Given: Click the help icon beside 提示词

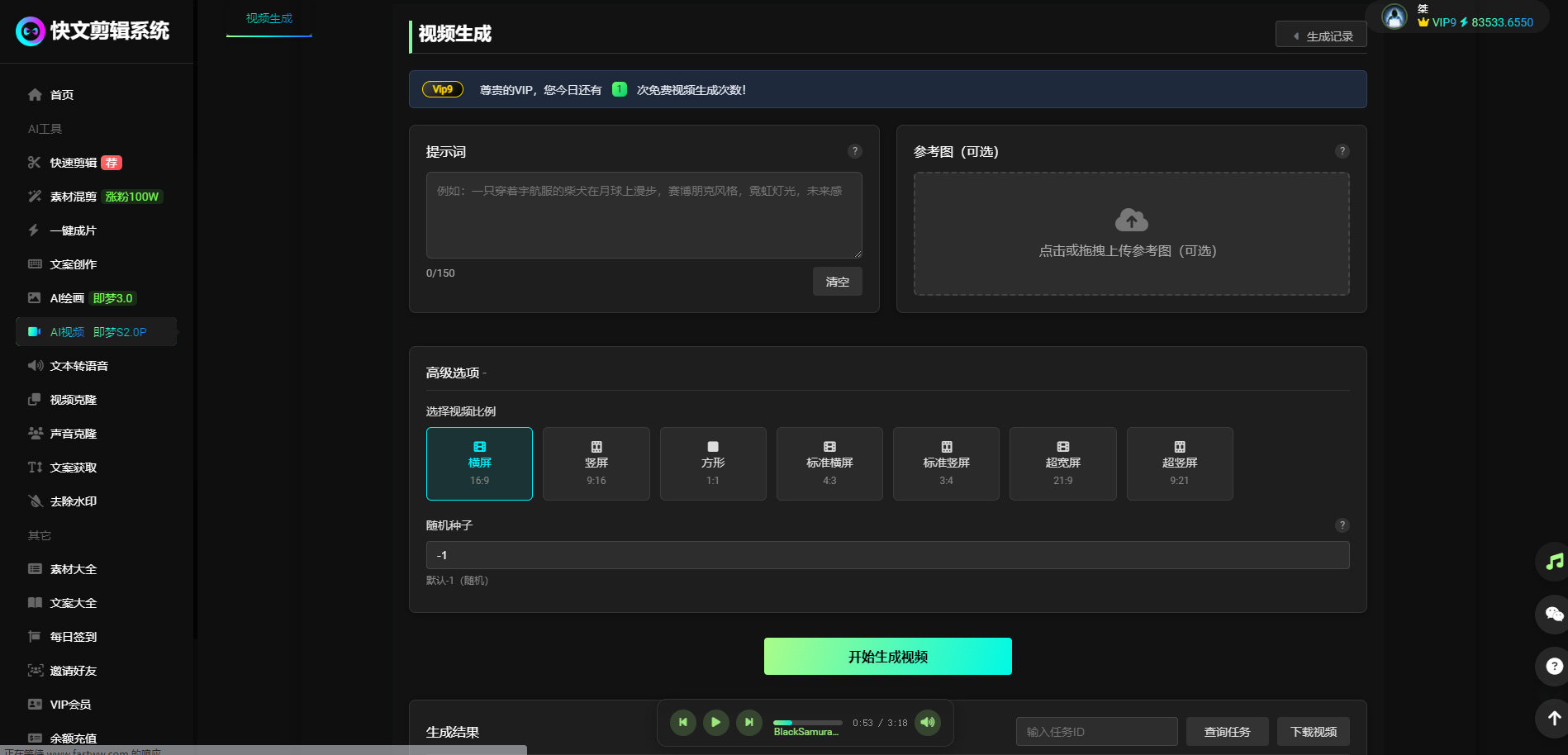Looking at the screenshot, I should 855,151.
